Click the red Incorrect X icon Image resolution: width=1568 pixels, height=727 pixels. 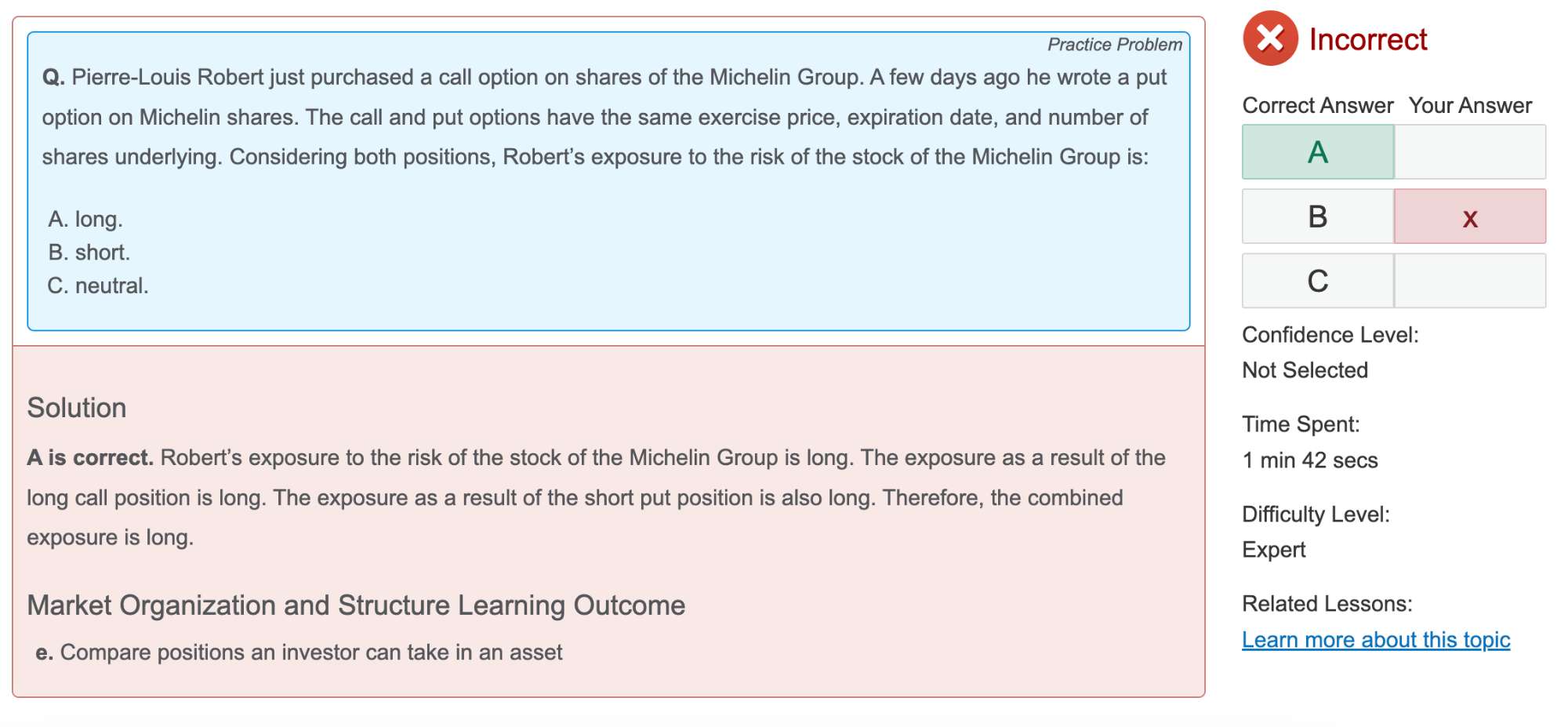click(x=1270, y=38)
